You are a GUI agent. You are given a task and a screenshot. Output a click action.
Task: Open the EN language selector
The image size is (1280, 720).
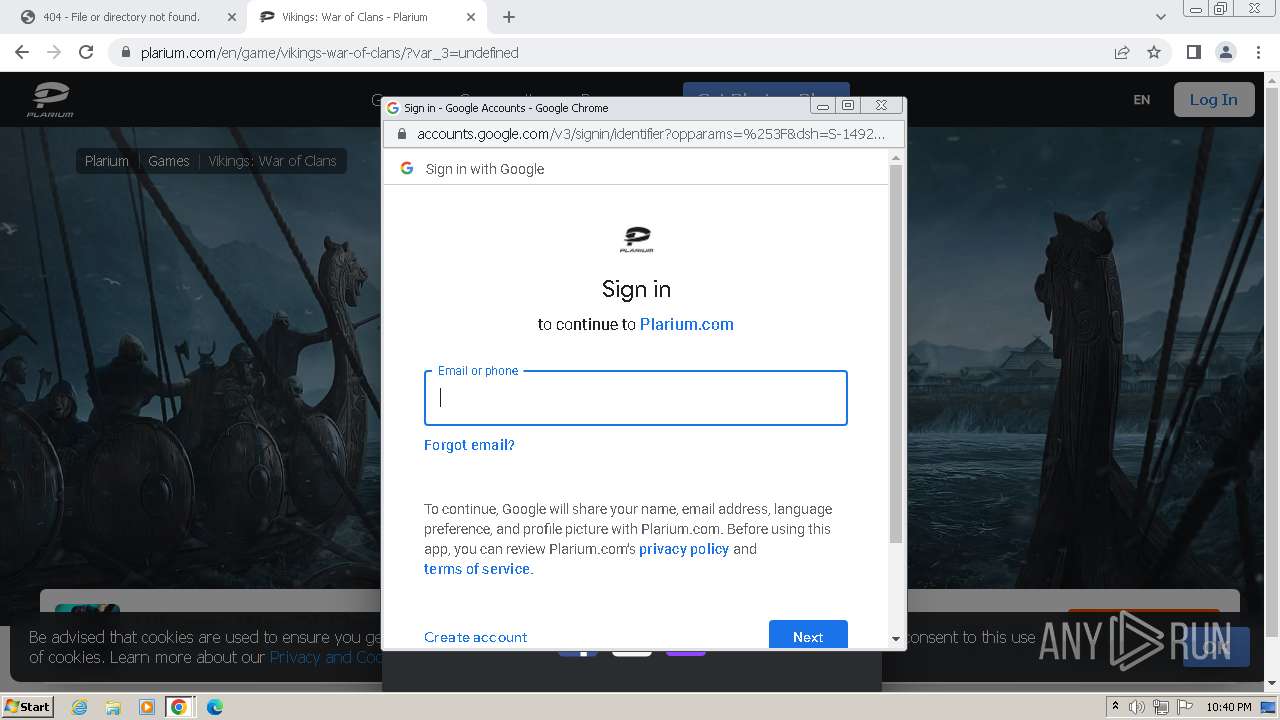(x=1142, y=100)
